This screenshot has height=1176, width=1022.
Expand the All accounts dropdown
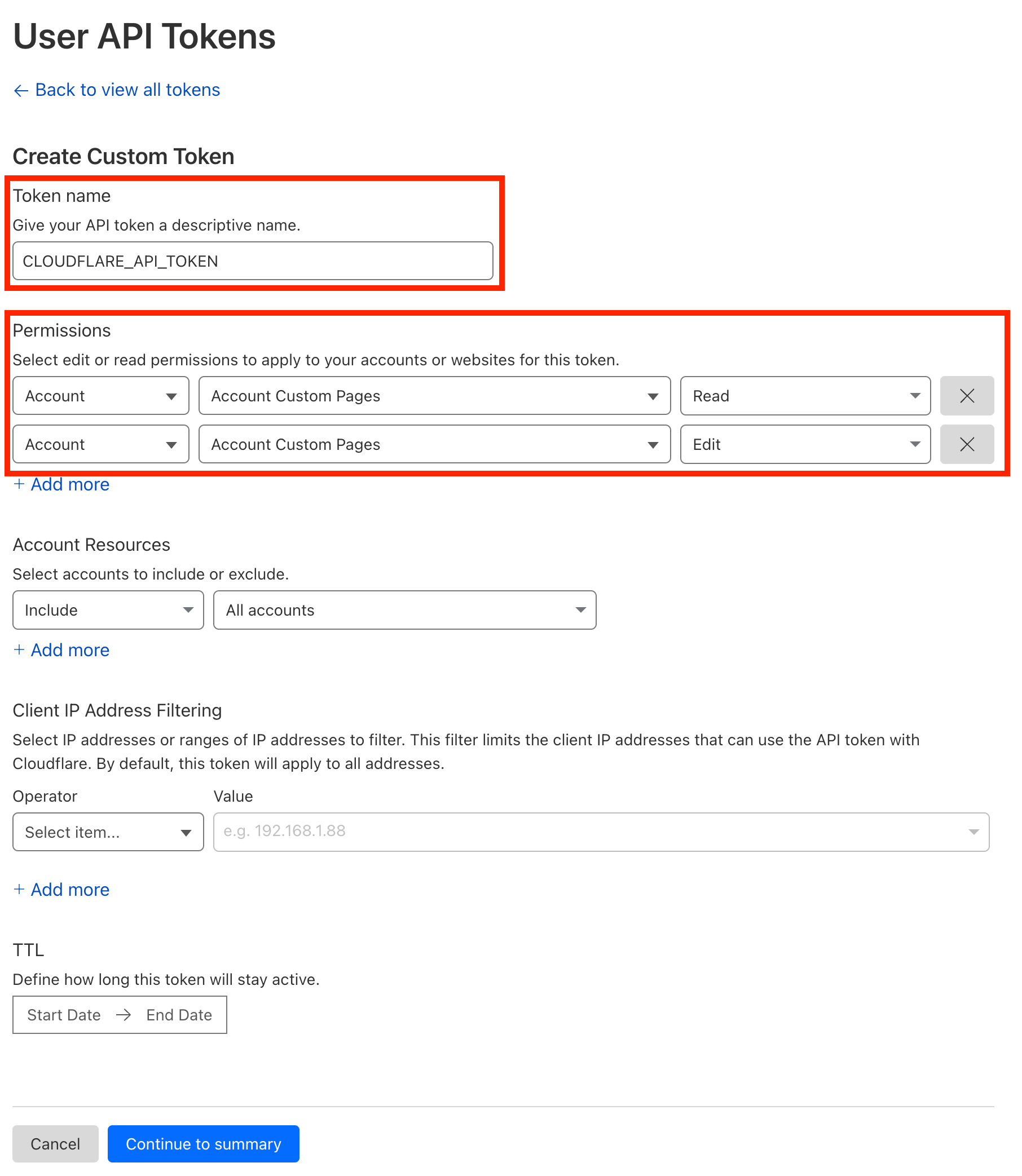click(x=404, y=610)
